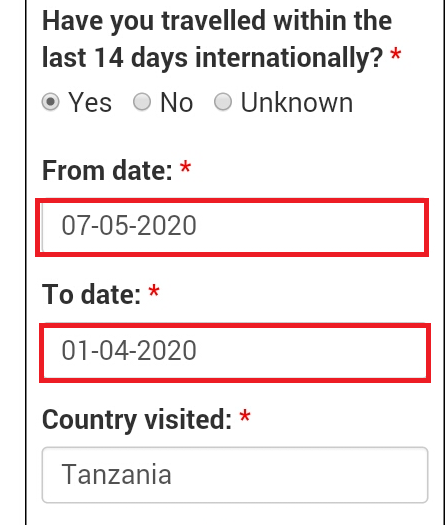Click the "Country visited:" field label
Image resolution: width=445 pixels, height=525 pixels.
pos(137,420)
